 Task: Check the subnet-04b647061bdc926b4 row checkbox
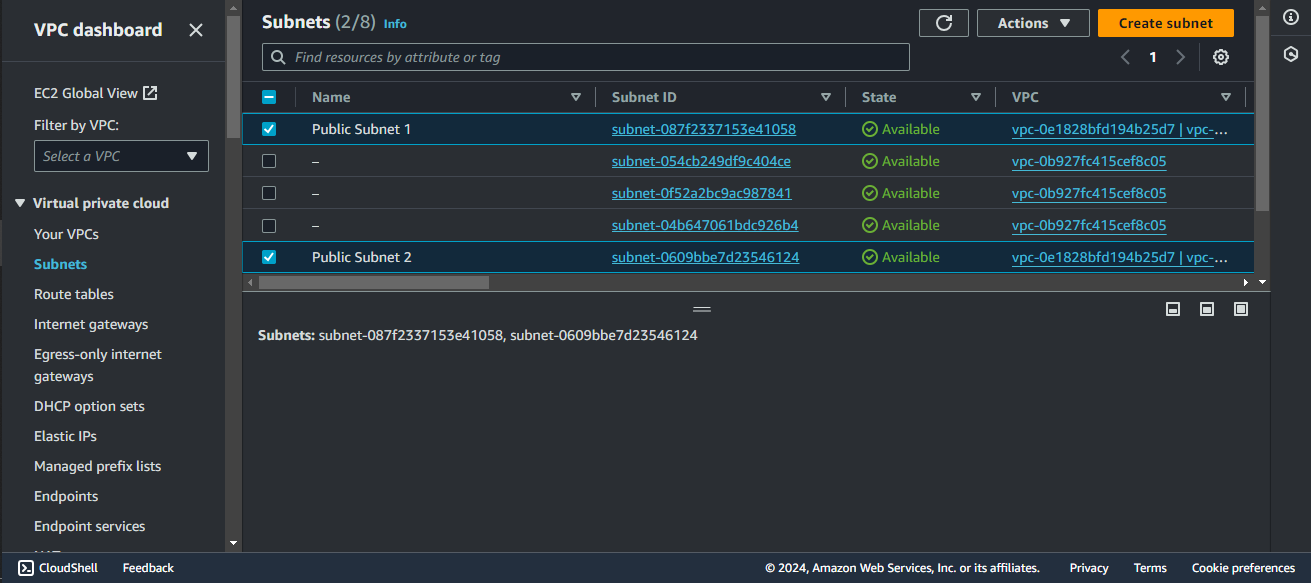click(x=269, y=225)
